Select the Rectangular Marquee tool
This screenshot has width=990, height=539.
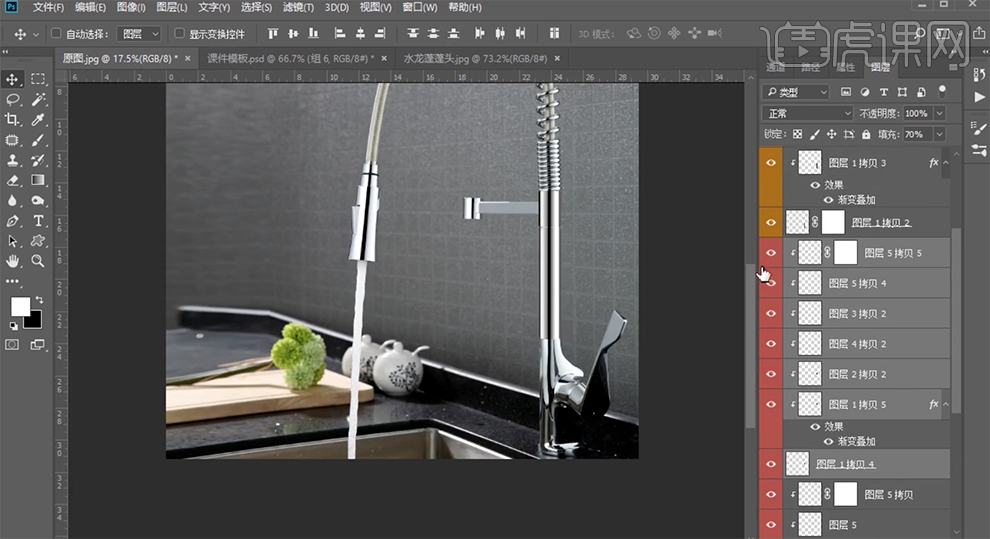[x=38, y=79]
